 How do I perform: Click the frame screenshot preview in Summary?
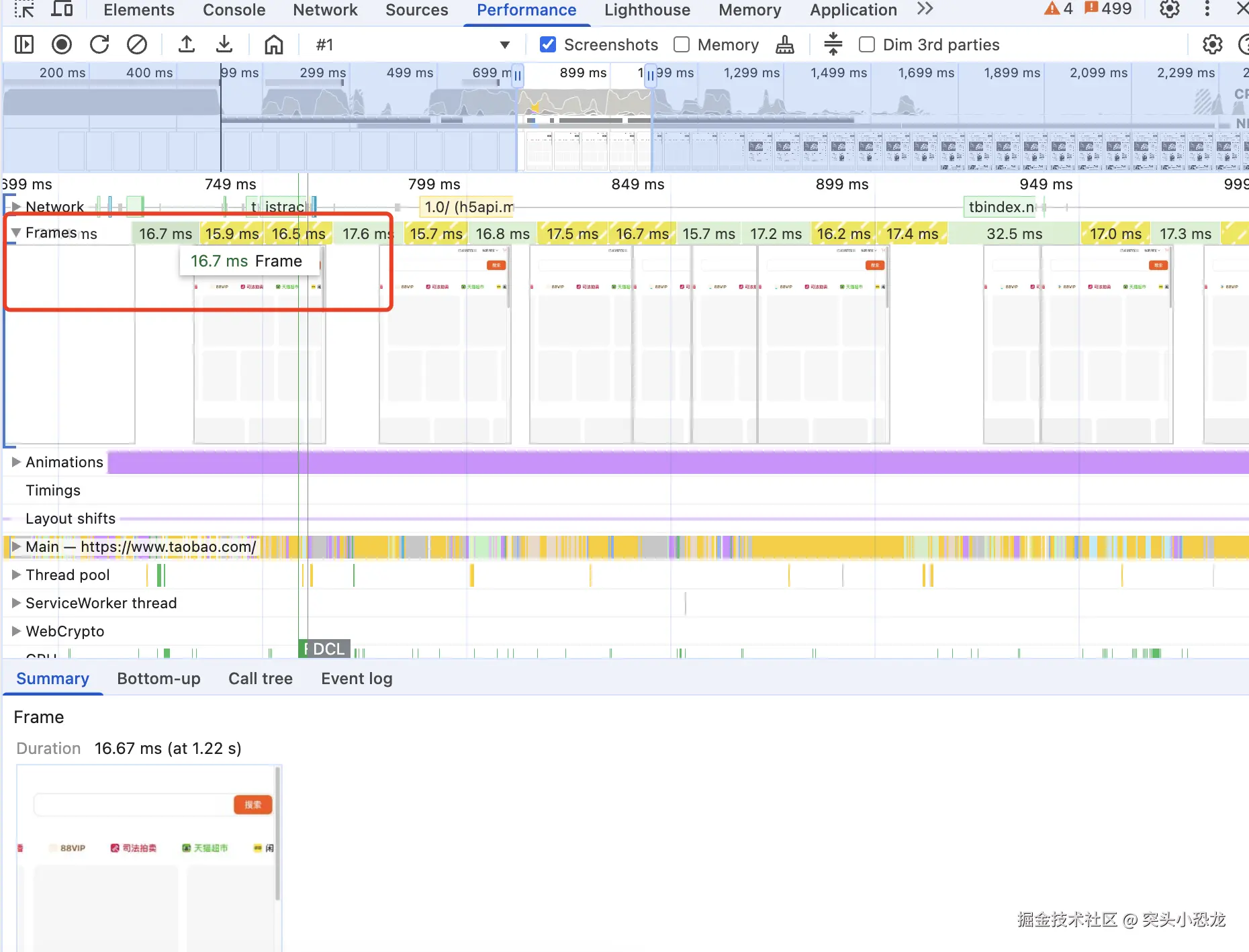pos(149,858)
